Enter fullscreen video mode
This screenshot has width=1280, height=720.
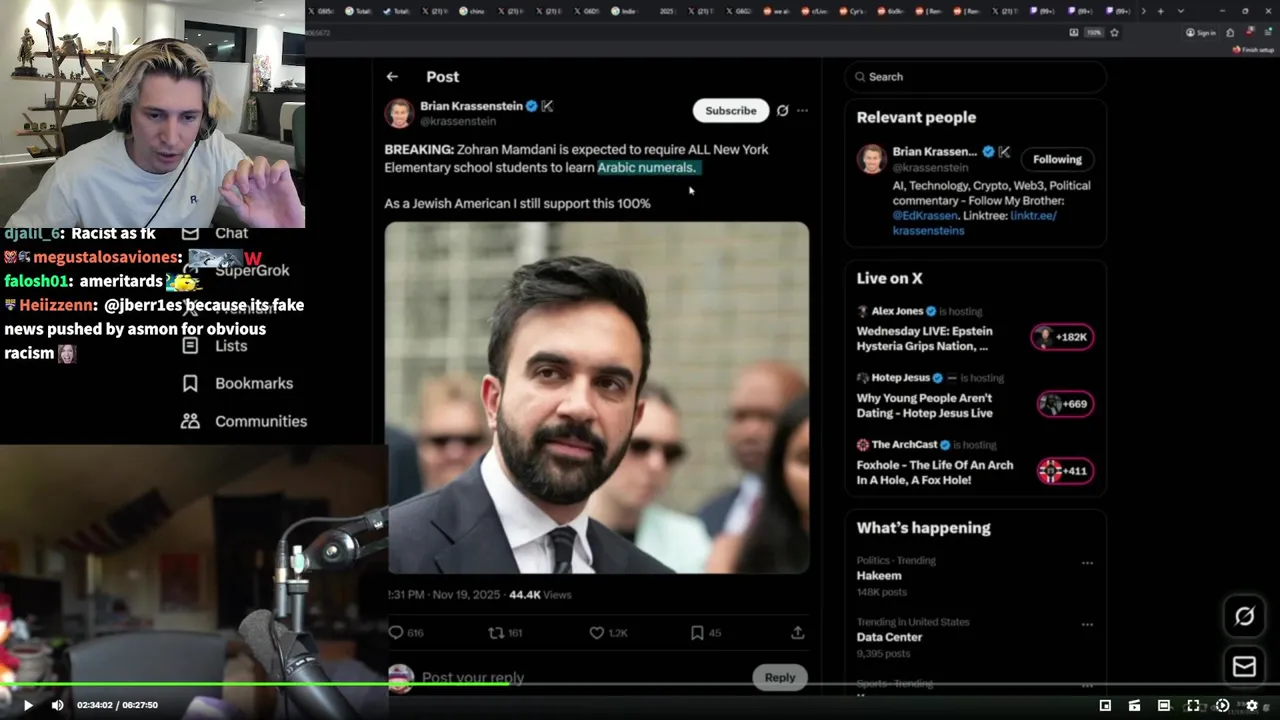point(1192,705)
